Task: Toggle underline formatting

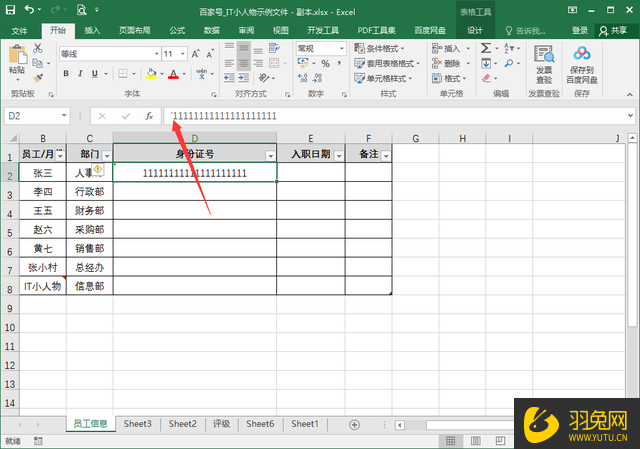Action: 95,73
